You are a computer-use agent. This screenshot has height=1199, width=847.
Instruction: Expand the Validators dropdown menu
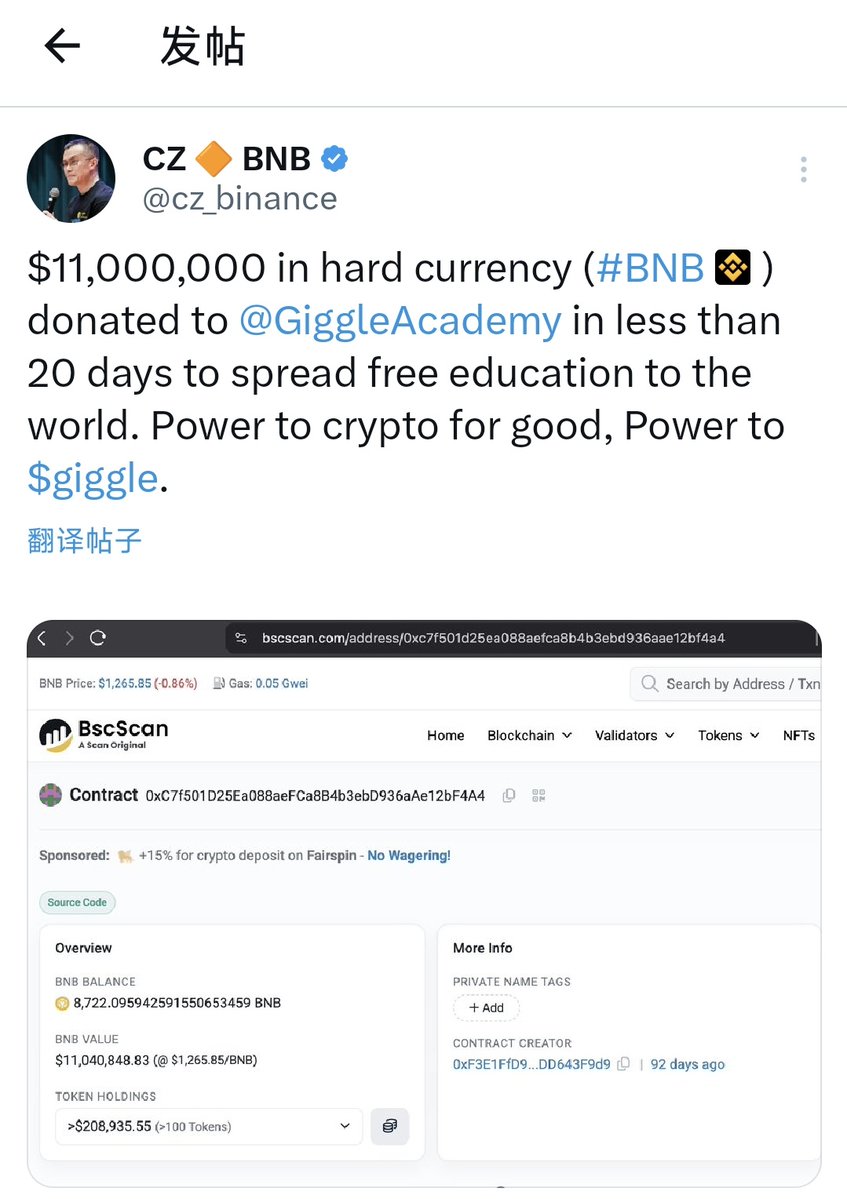point(634,735)
